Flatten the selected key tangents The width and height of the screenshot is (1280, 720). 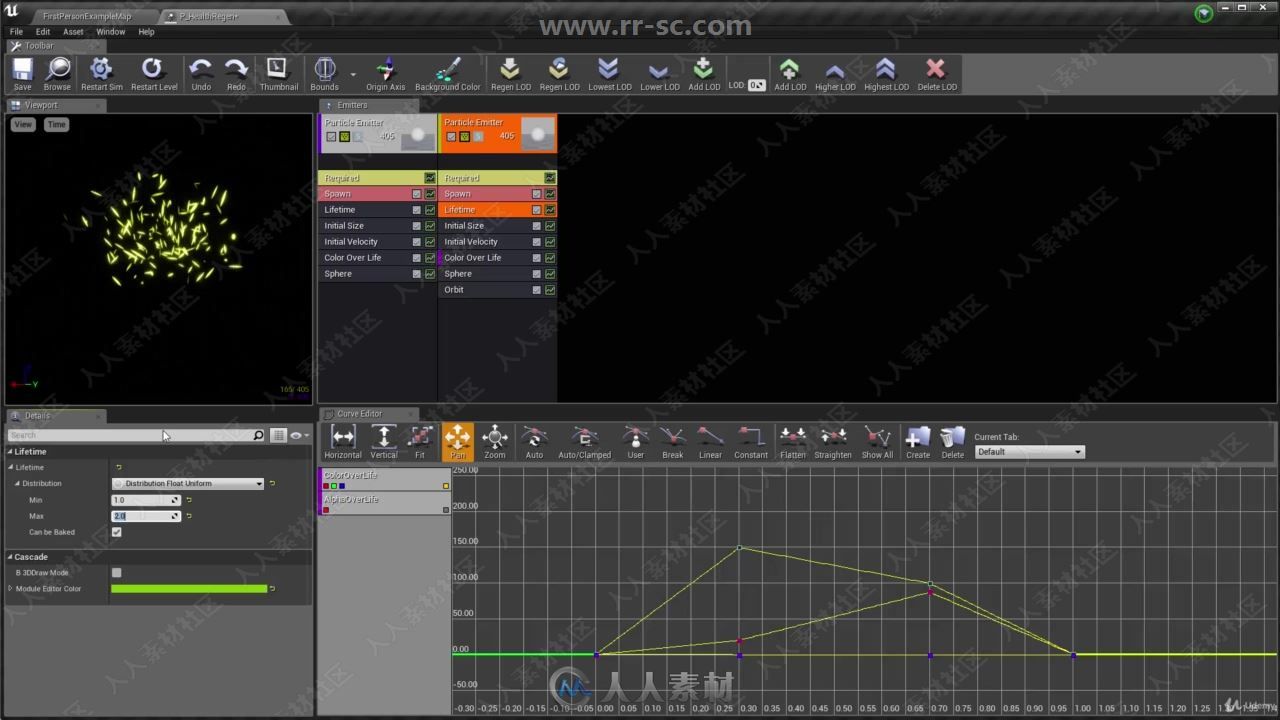pos(793,442)
